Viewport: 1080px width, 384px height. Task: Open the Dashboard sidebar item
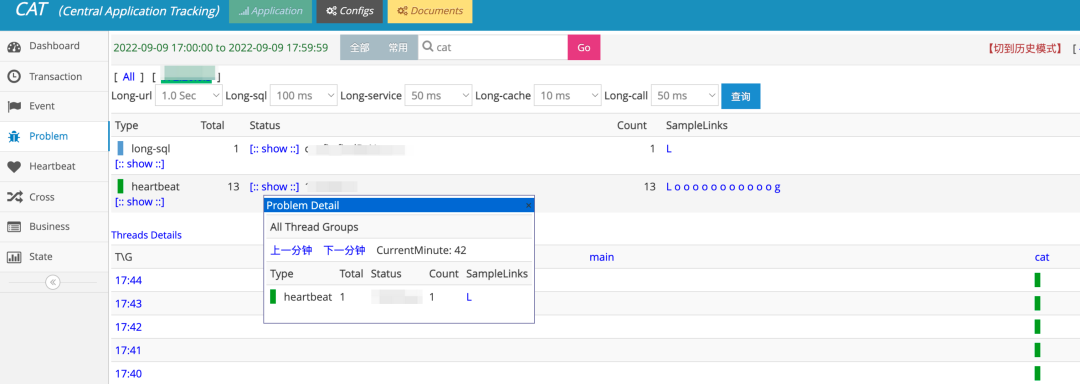click(54, 46)
